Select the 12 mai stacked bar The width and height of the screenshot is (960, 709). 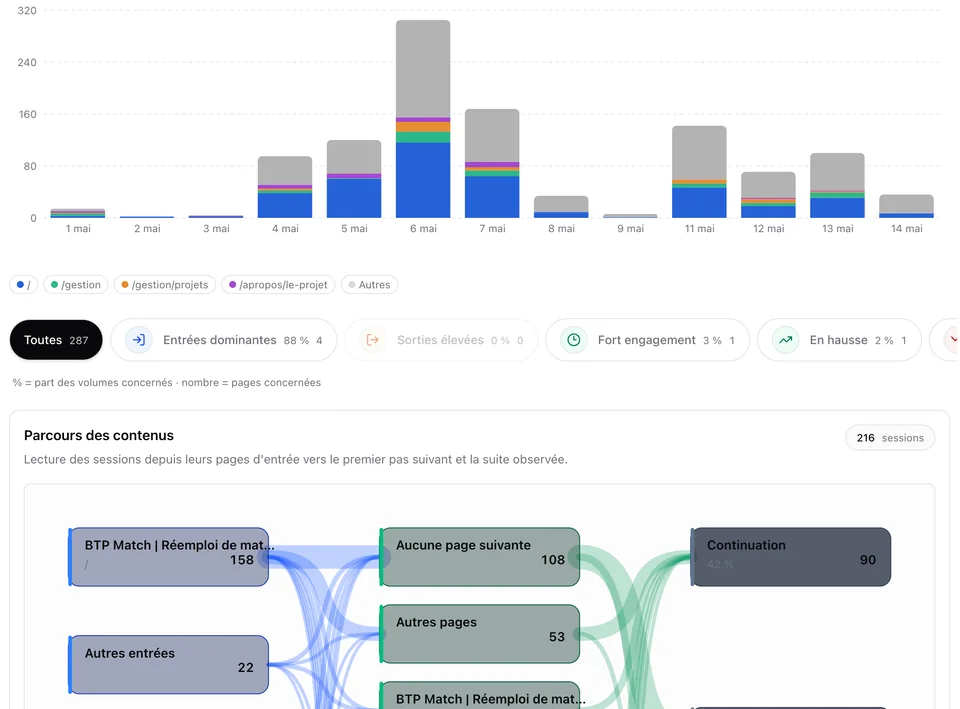click(768, 195)
